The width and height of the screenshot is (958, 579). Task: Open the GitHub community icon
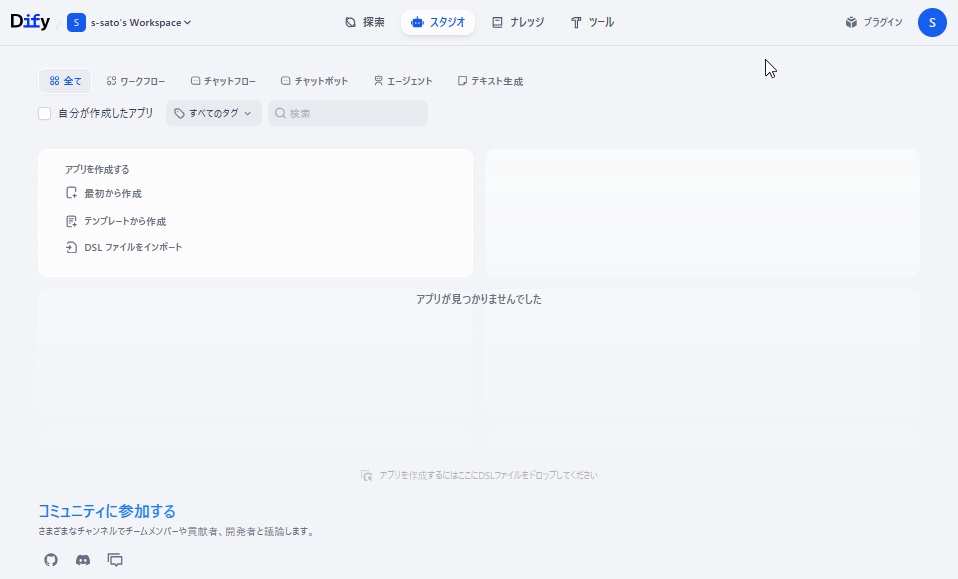[x=51, y=560]
